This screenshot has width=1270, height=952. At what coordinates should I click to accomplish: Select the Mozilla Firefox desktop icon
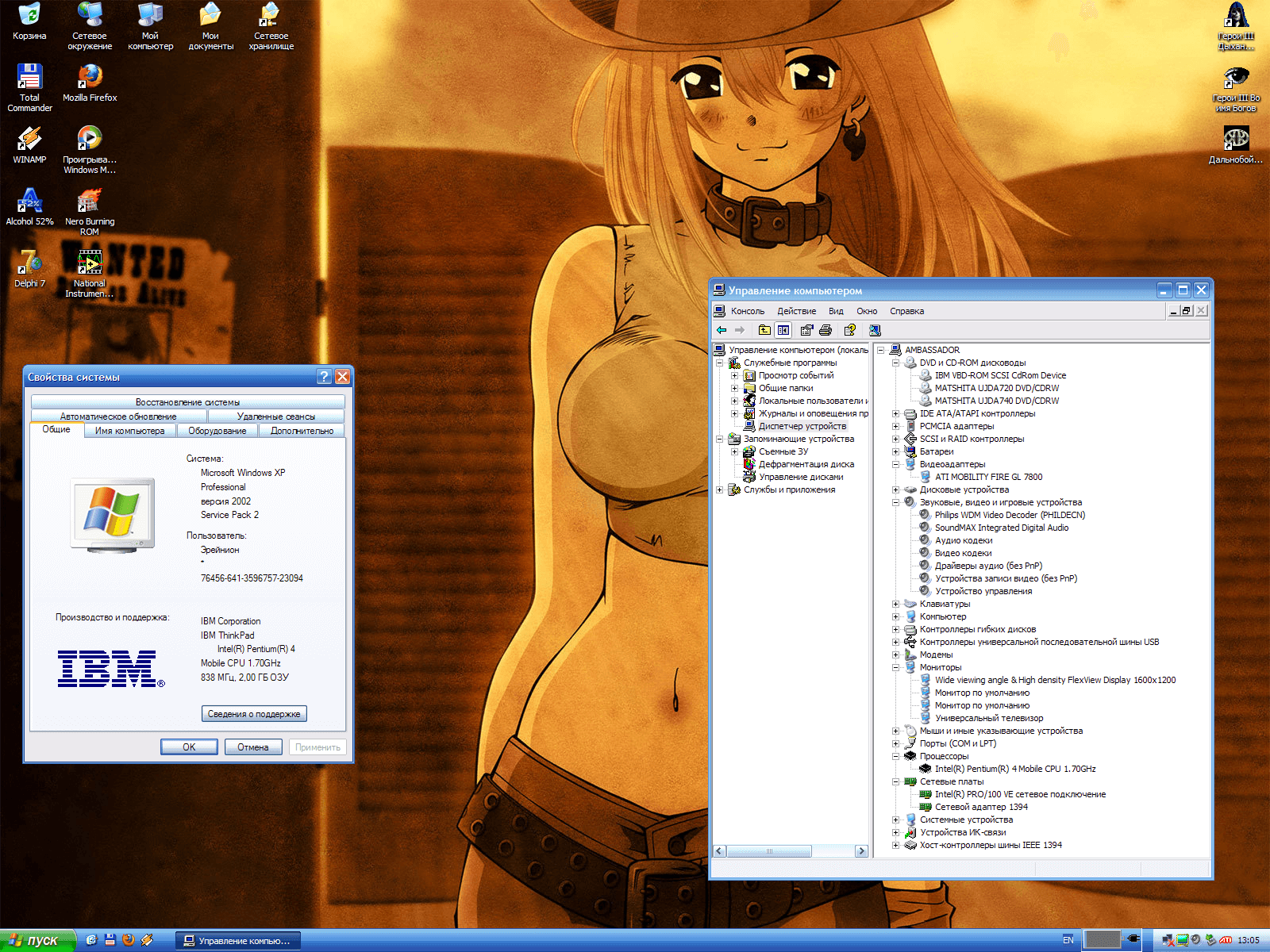90,83
